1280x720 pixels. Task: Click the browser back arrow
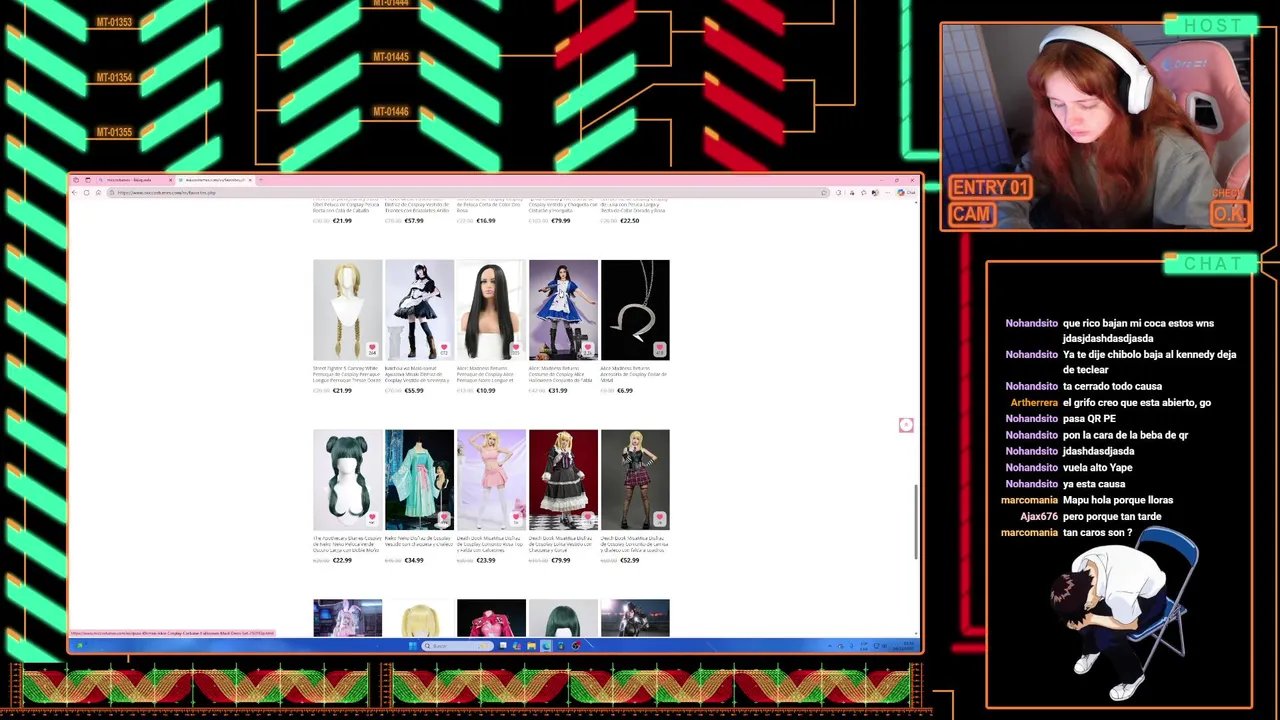75,192
